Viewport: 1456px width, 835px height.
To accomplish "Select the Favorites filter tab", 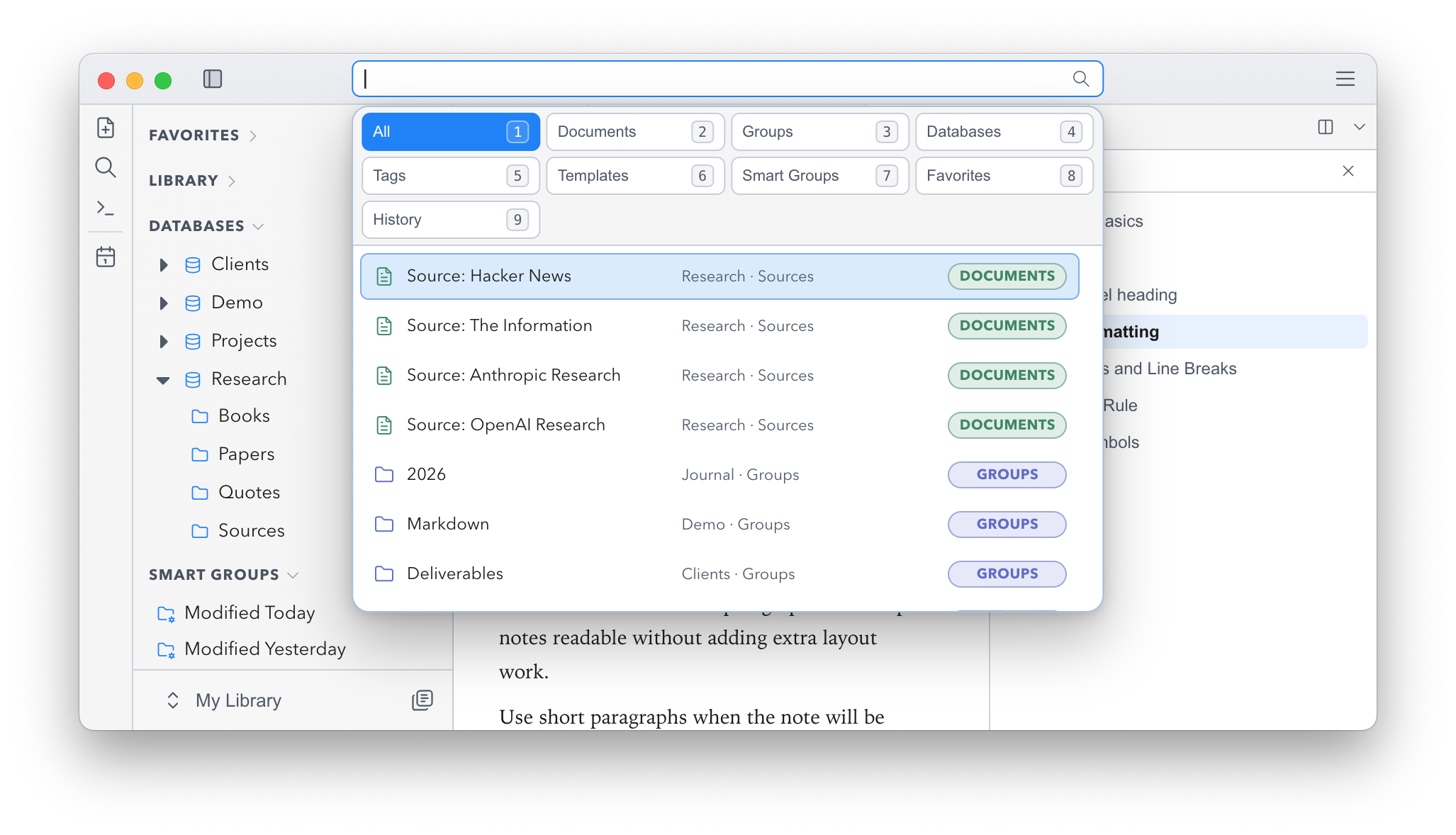I will [x=1004, y=176].
